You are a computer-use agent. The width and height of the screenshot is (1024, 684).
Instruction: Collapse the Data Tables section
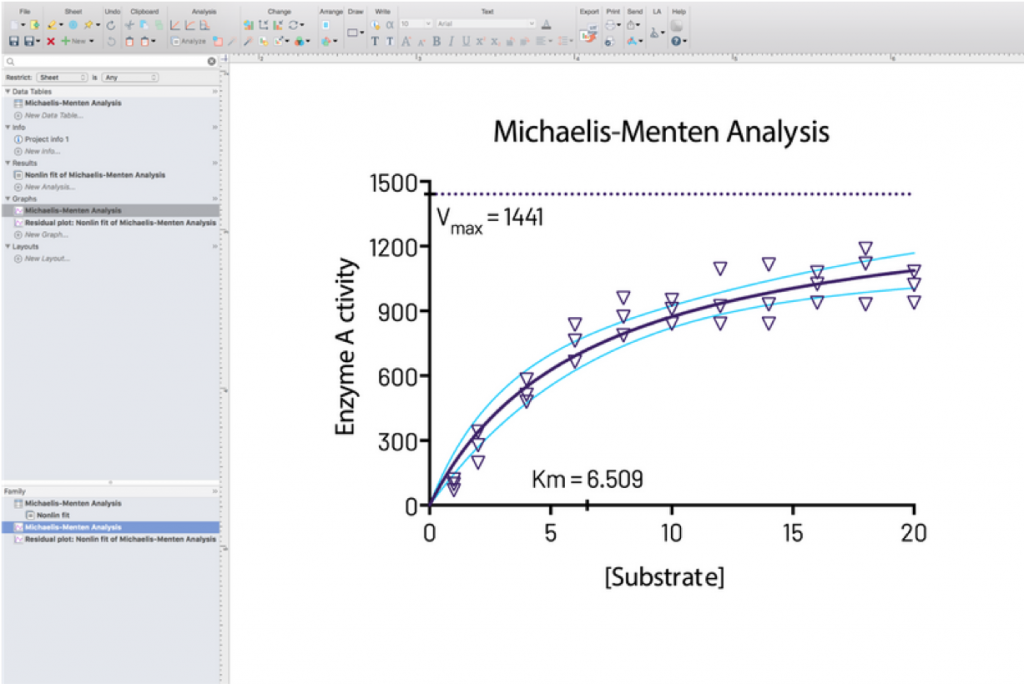(7, 91)
